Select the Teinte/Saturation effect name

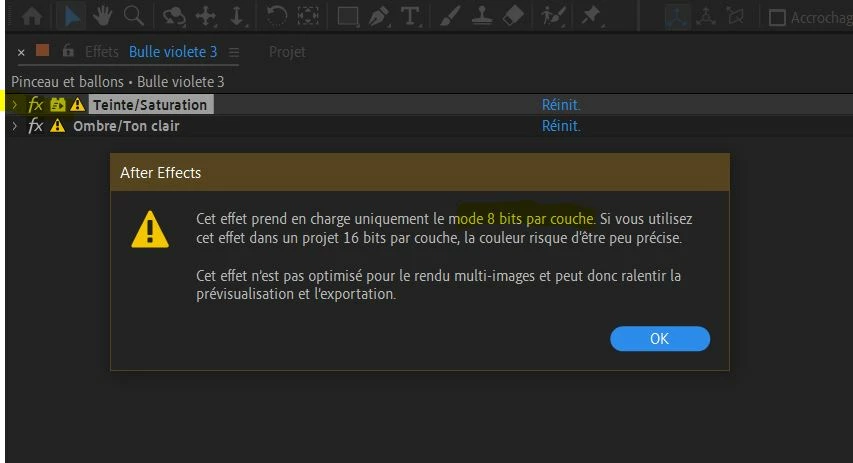pyautogui.click(x=150, y=104)
